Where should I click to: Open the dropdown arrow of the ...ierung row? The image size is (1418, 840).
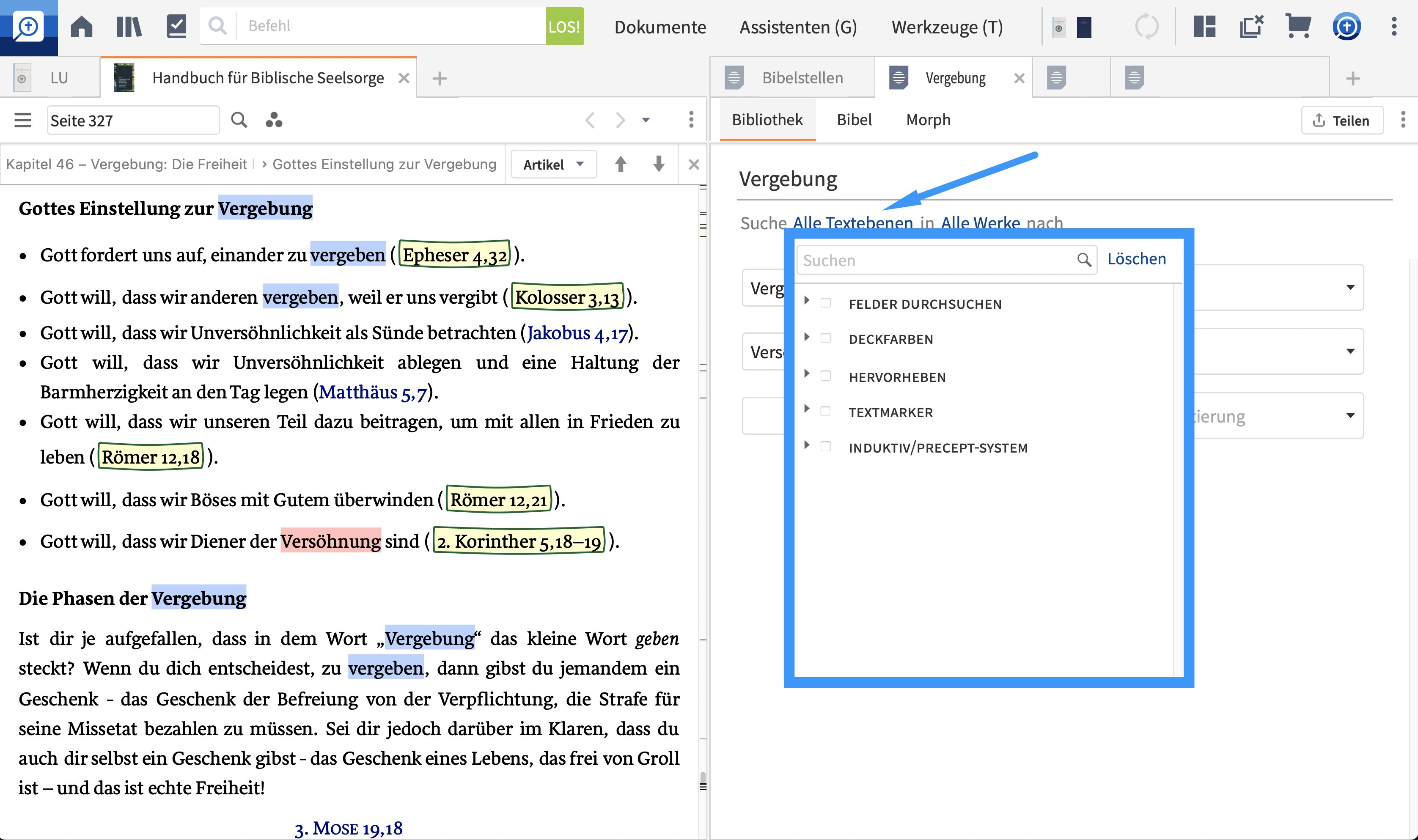1350,415
